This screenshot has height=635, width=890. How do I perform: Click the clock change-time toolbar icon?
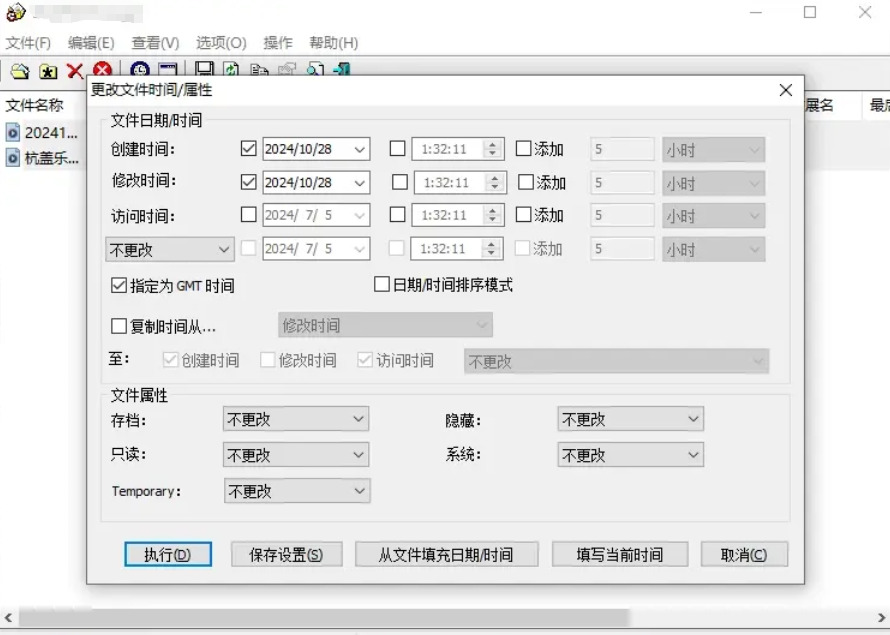(x=140, y=71)
